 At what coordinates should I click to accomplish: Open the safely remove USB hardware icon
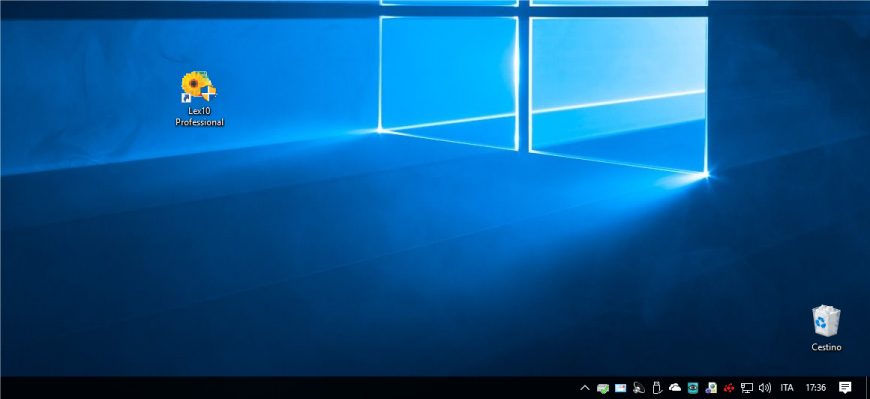[657, 388]
